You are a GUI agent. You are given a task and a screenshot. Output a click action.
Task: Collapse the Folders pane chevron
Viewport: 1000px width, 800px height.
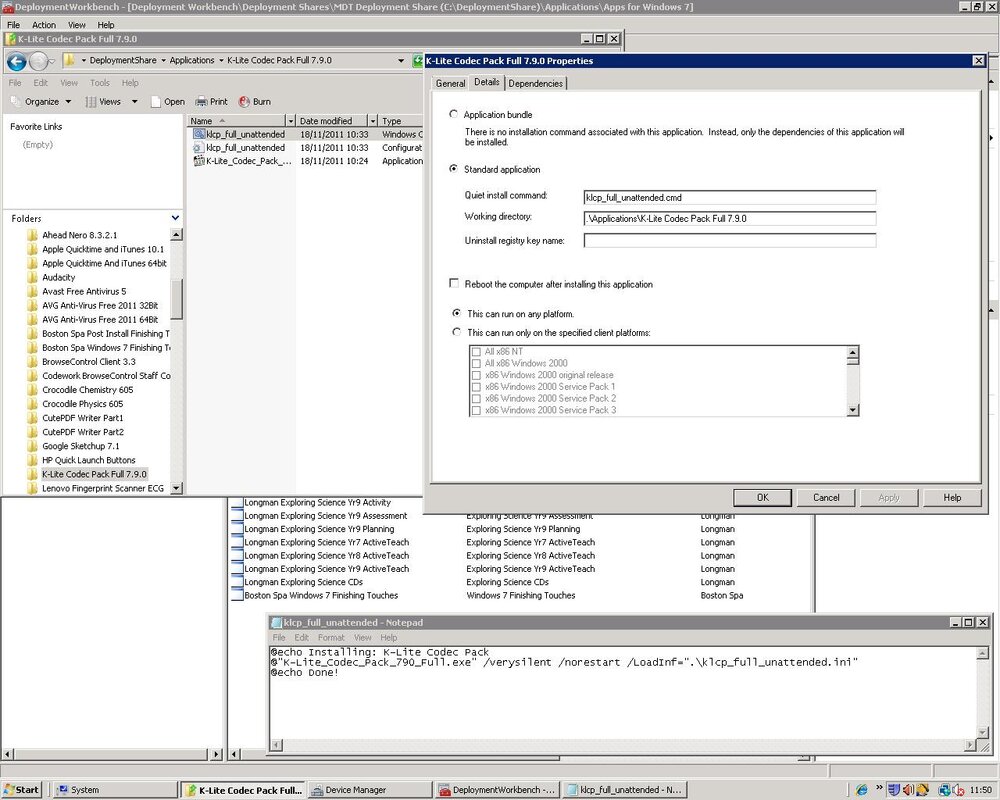pos(175,218)
